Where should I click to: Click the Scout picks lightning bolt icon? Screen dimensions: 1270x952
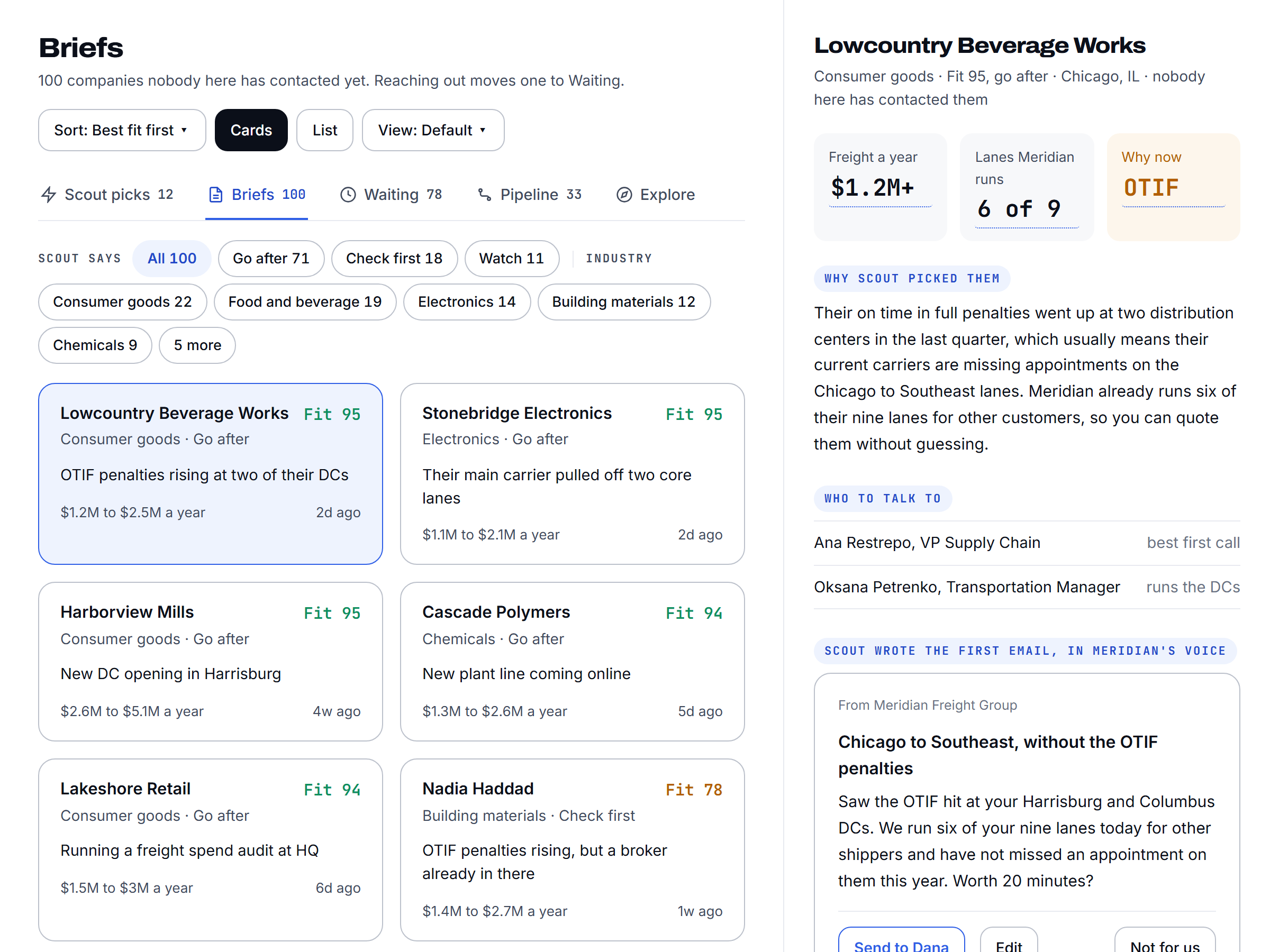click(x=49, y=195)
